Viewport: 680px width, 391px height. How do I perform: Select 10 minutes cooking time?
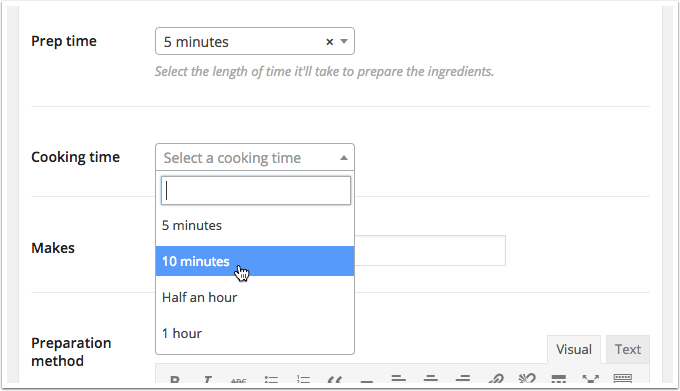(255, 261)
